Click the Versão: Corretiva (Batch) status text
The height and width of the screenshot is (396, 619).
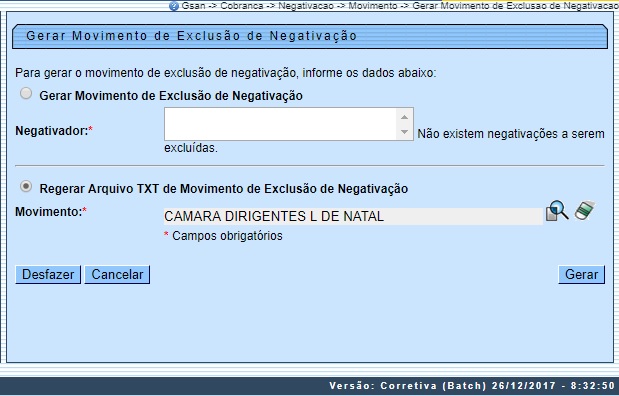pos(472,385)
